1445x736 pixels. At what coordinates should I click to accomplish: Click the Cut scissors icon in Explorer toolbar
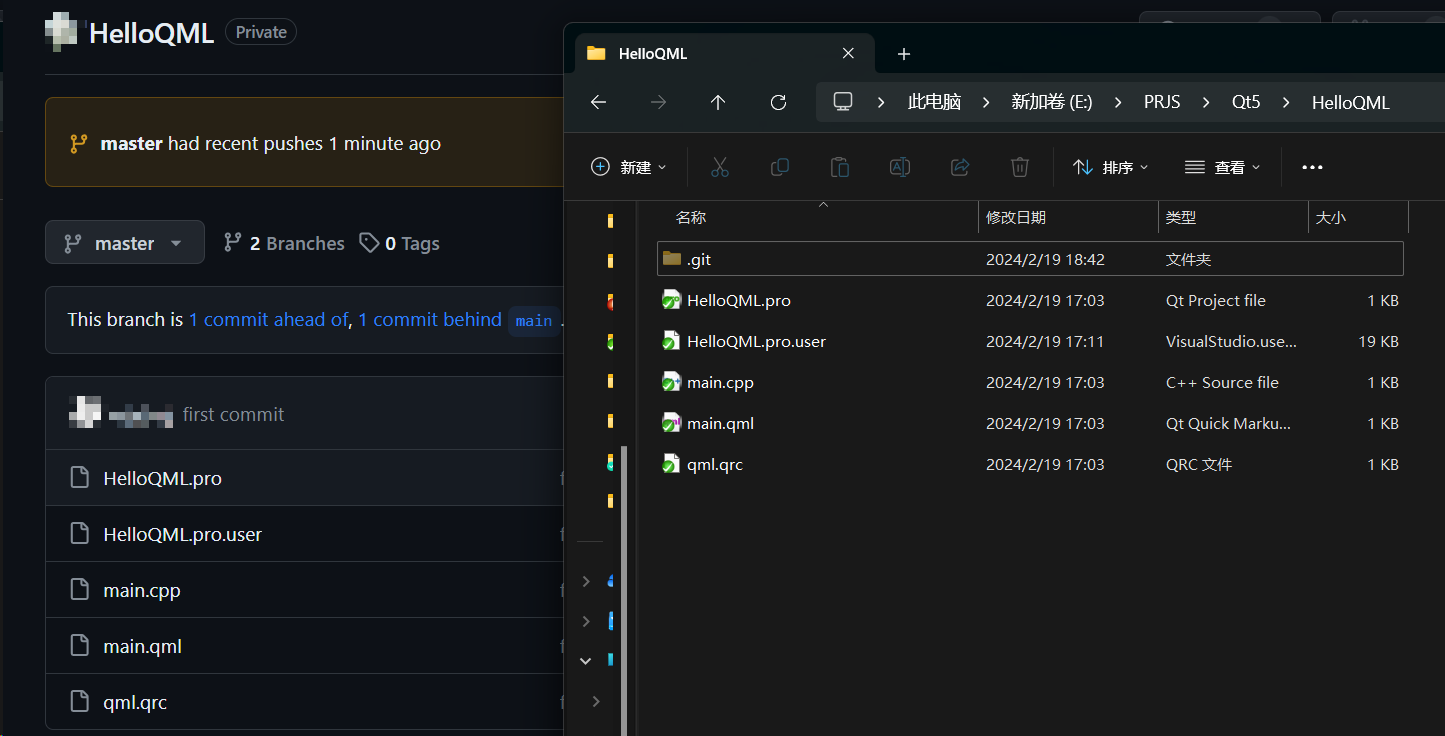click(x=720, y=167)
